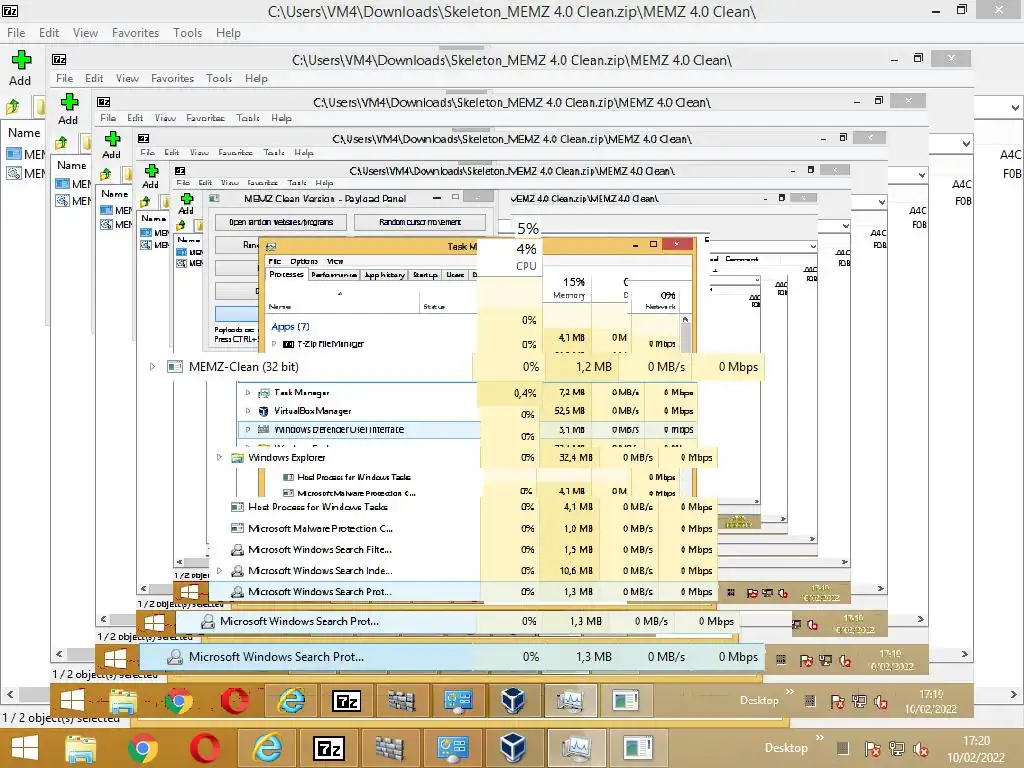Image resolution: width=1024 pixels, height=768 pixels.
Task: Open Favorites menu in outermost 7-Zip window
Action: pyautogui.click(x=135, y=33)
